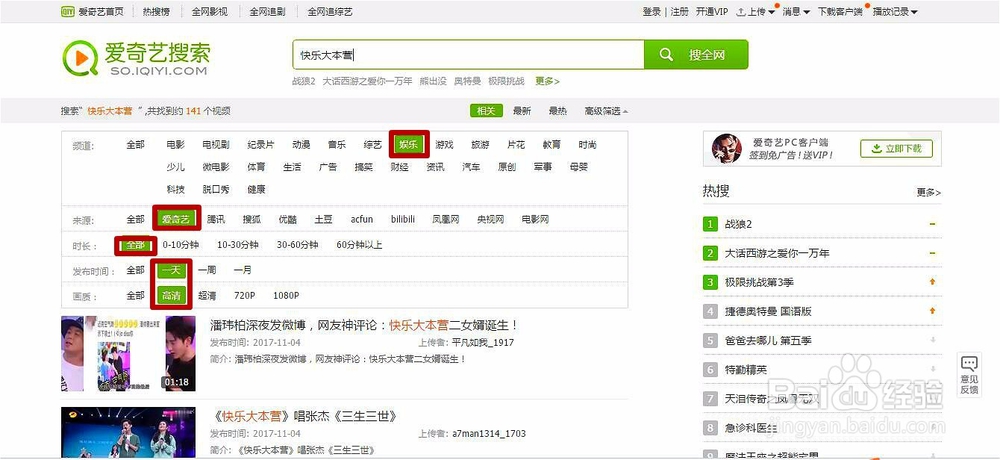Viewport: 1000px width, 460px height.
Task: Select 10-30分钟 duration filter
Action: click(x=237, y=244)
